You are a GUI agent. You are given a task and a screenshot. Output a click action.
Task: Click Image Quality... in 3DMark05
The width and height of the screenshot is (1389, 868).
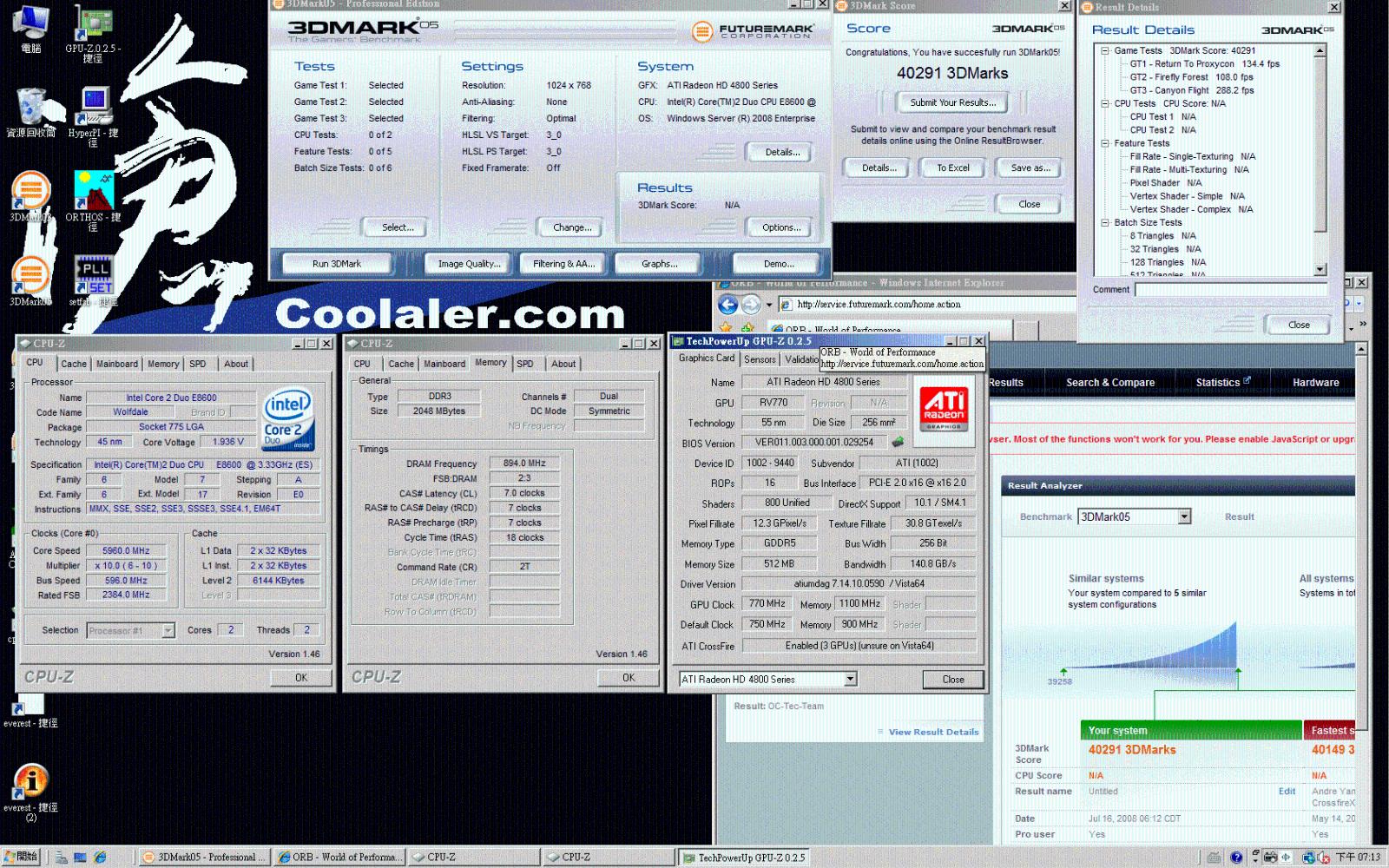point(470,264)
